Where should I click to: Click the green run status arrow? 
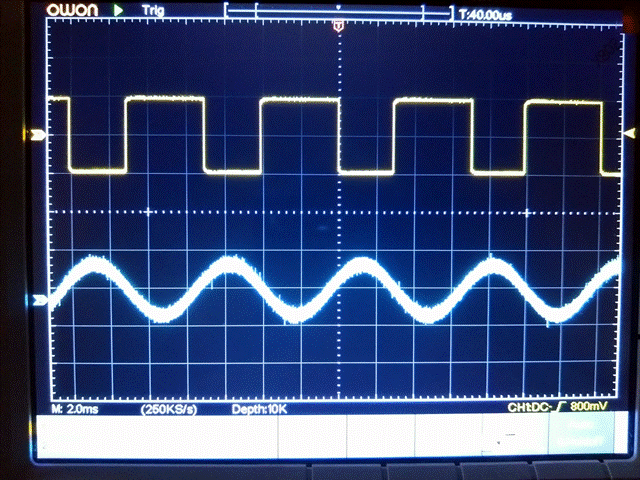pos(119,11)
